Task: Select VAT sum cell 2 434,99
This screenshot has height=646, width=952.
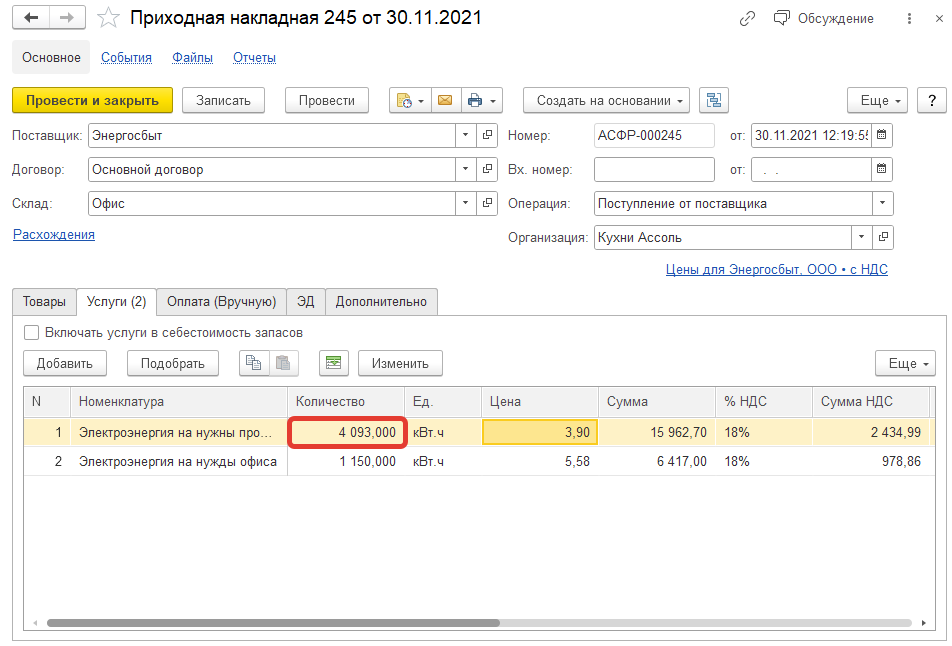Action: [871, 432]
